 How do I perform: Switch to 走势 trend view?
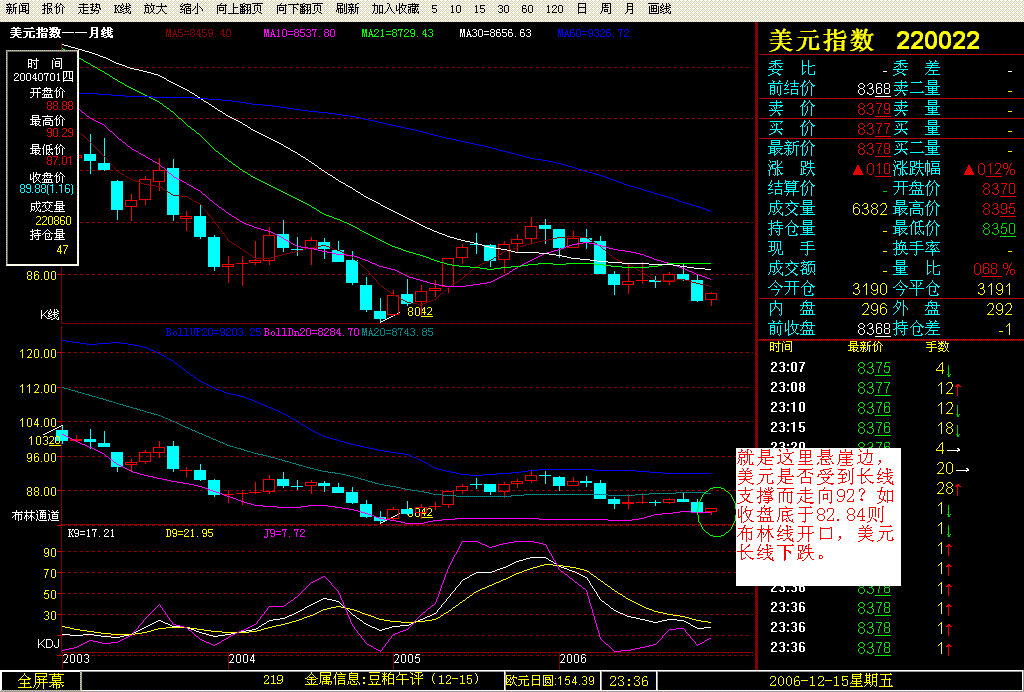pos(89,9)
